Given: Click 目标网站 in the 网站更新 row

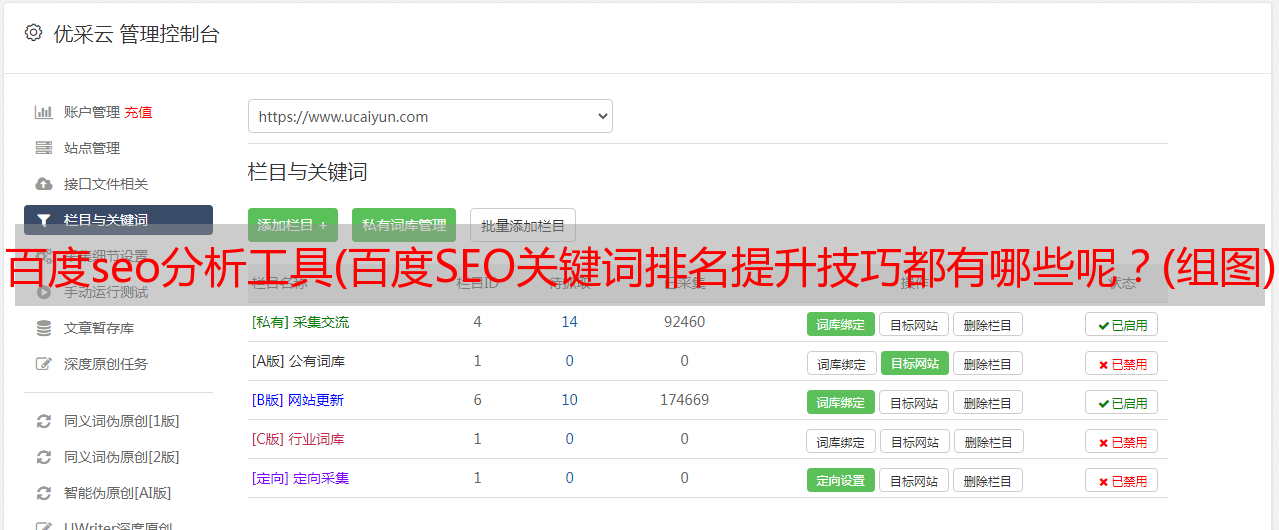Looking at the screenshot, I should [914, 402].
